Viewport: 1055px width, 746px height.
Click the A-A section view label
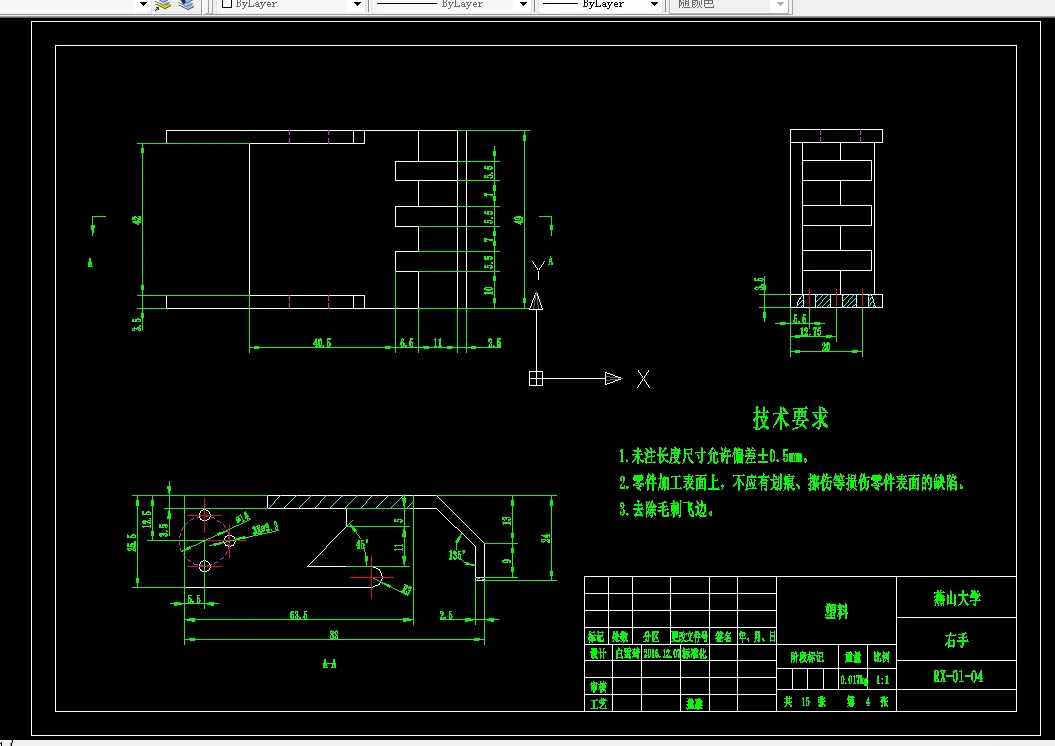[329, 664]
